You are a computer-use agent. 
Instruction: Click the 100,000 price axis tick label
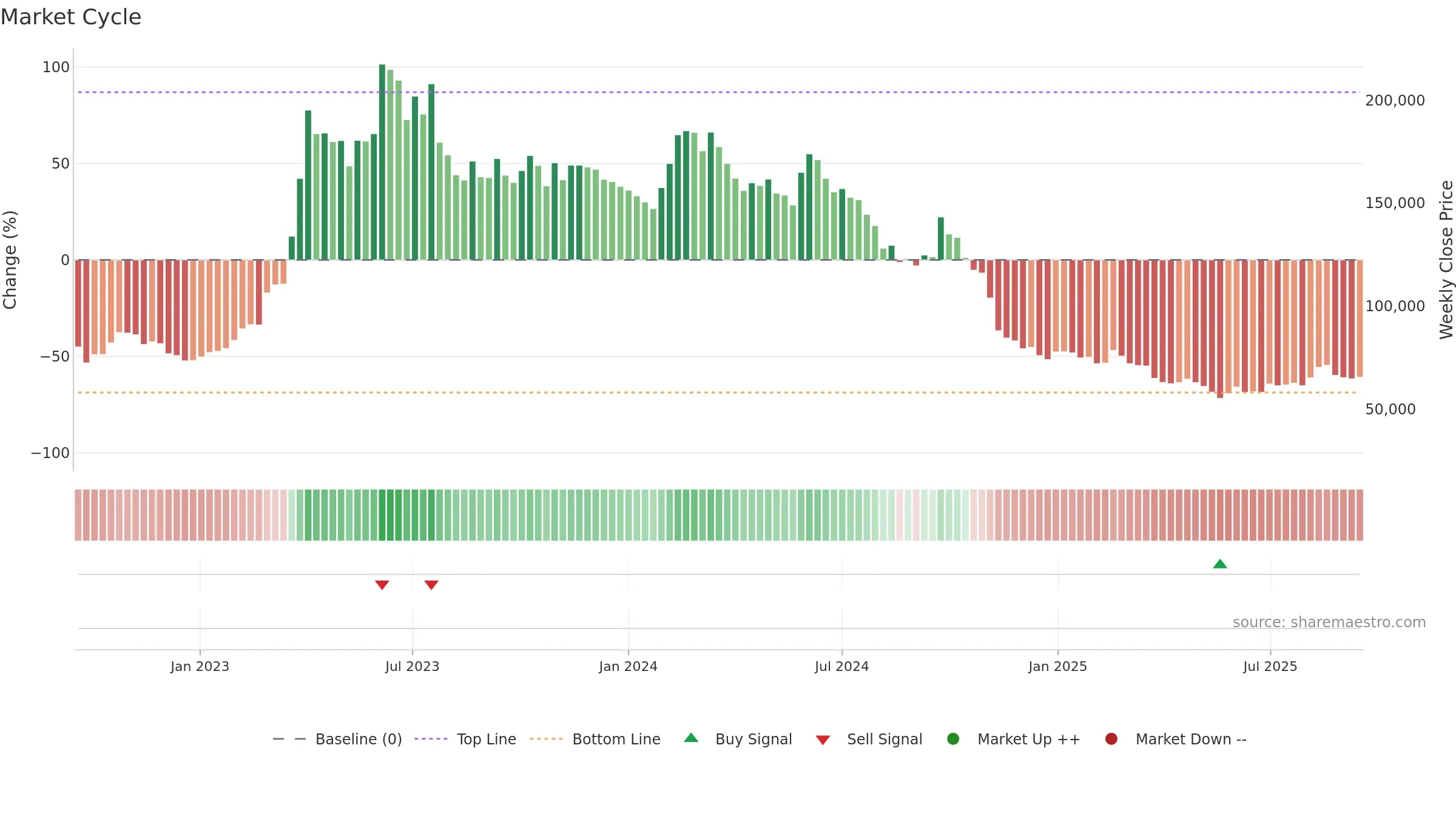pyautogui.click(x=1395, y=306)
